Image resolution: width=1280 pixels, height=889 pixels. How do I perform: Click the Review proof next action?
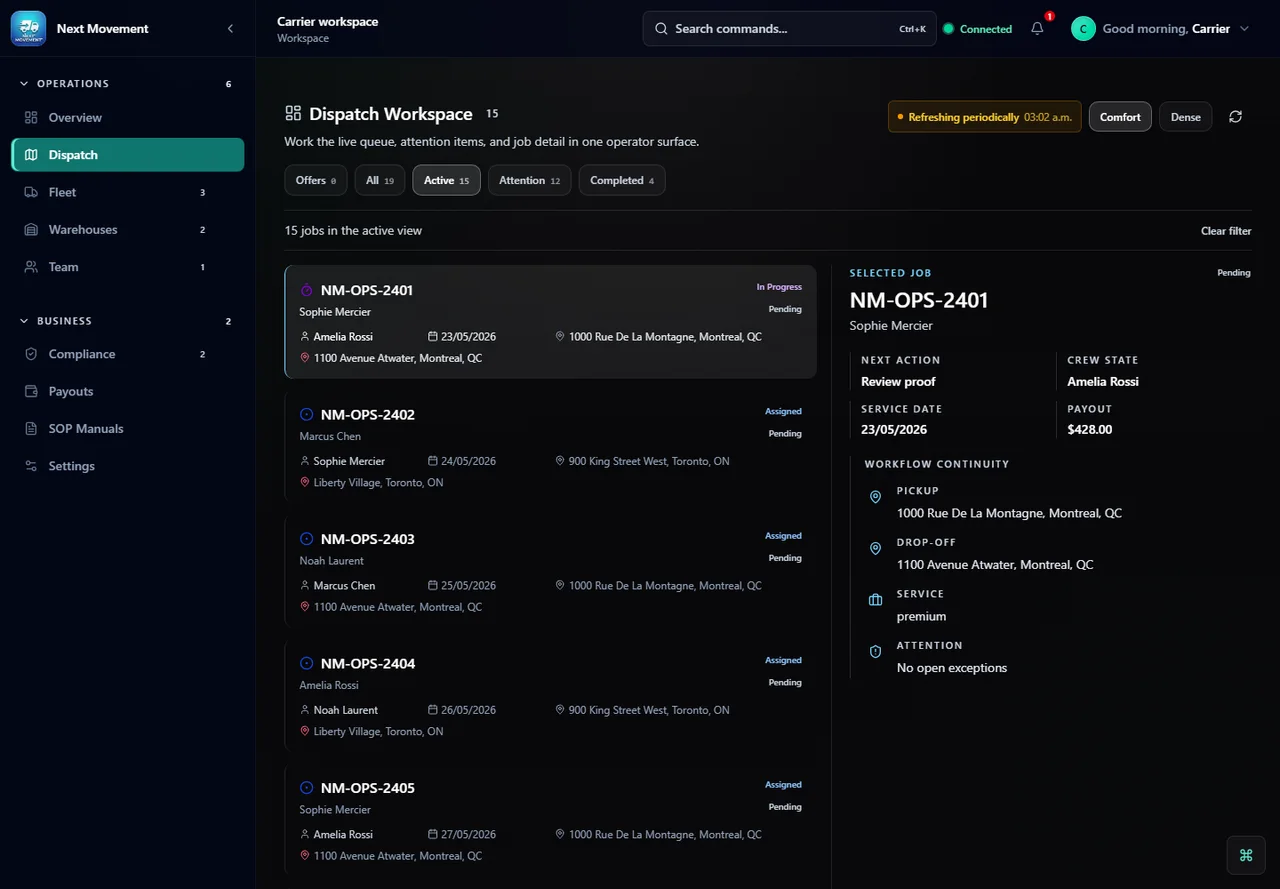[x=898, y=382]
